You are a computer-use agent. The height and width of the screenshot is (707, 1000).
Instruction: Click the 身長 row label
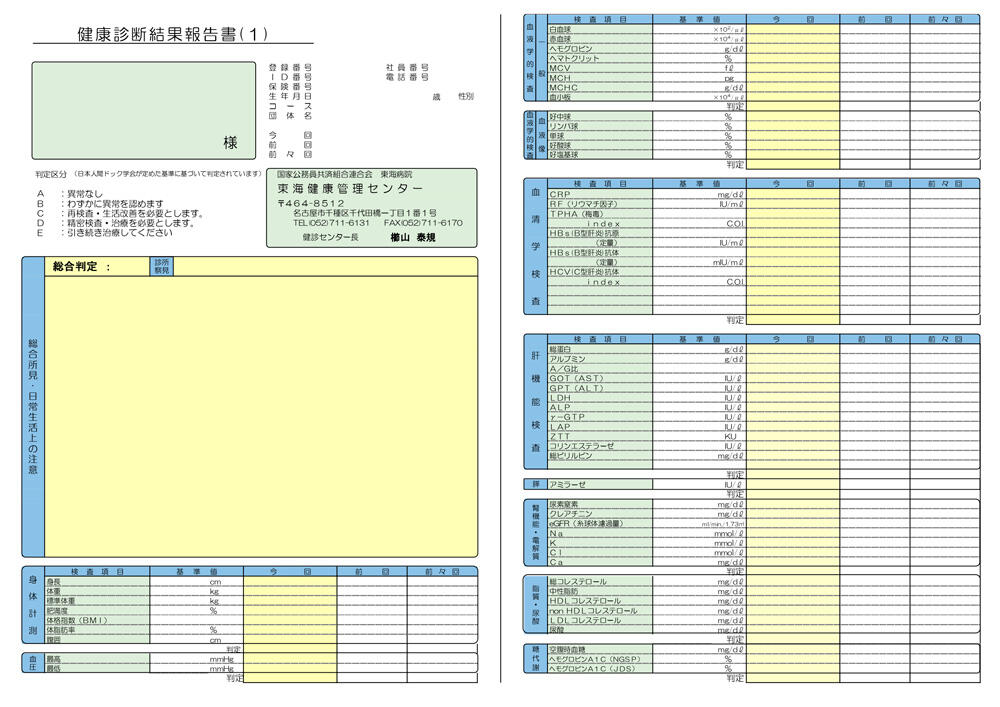(54, 582)
